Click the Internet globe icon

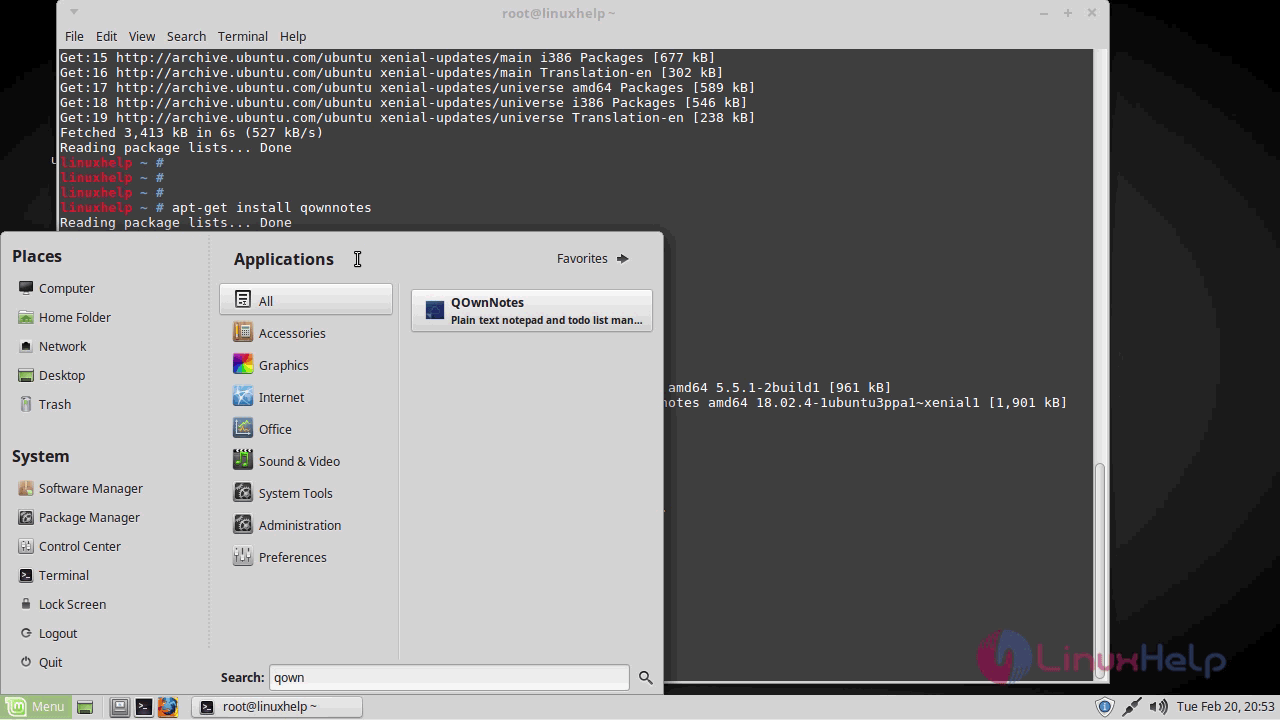[242, 396]
